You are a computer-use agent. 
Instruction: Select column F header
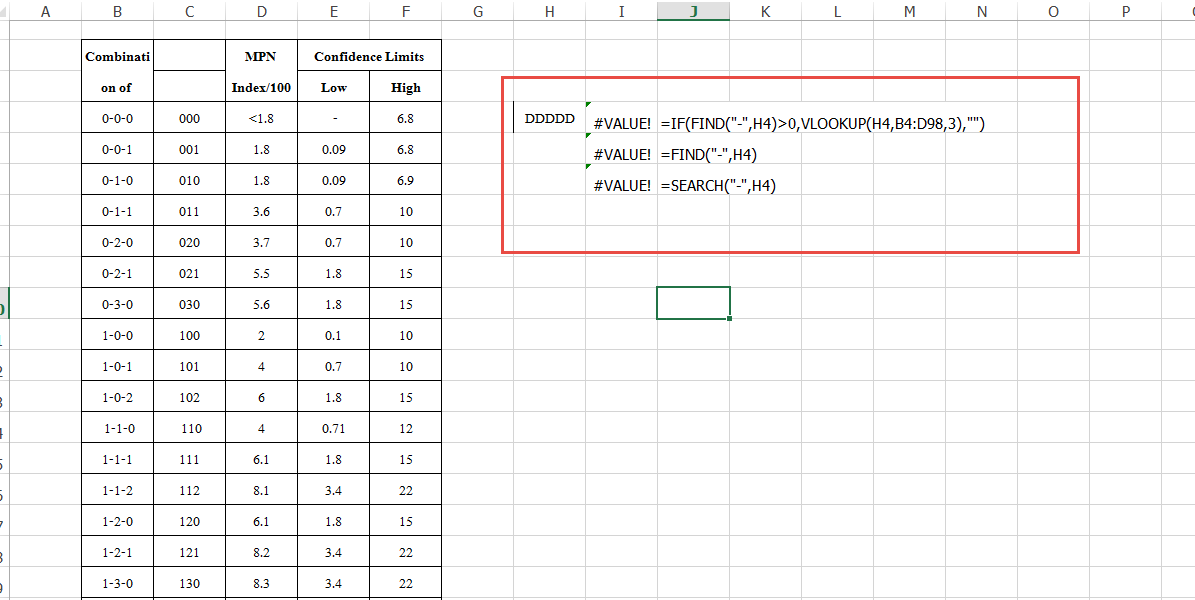tap(405, 10)
